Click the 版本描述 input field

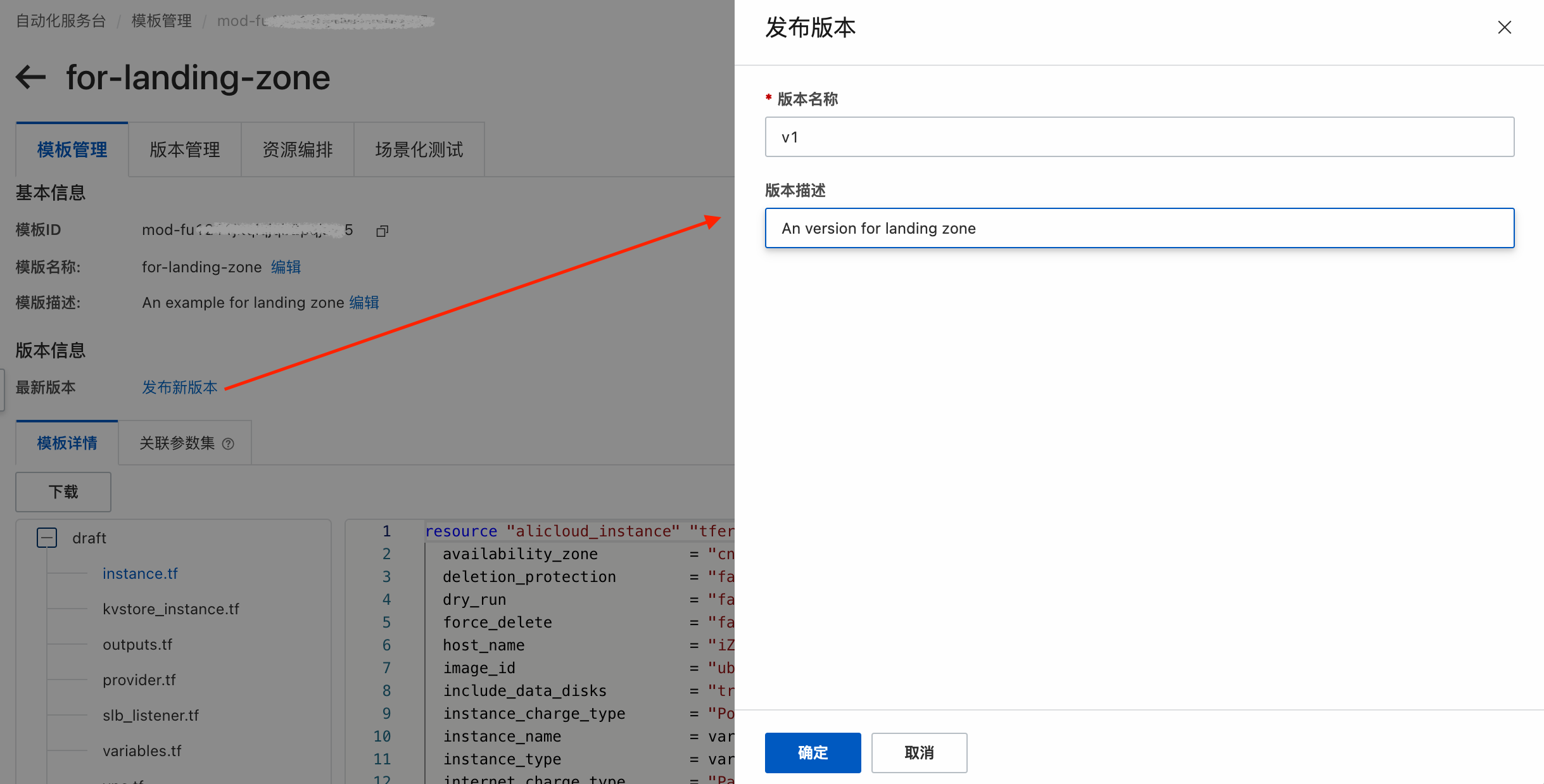pos(1139,228)
